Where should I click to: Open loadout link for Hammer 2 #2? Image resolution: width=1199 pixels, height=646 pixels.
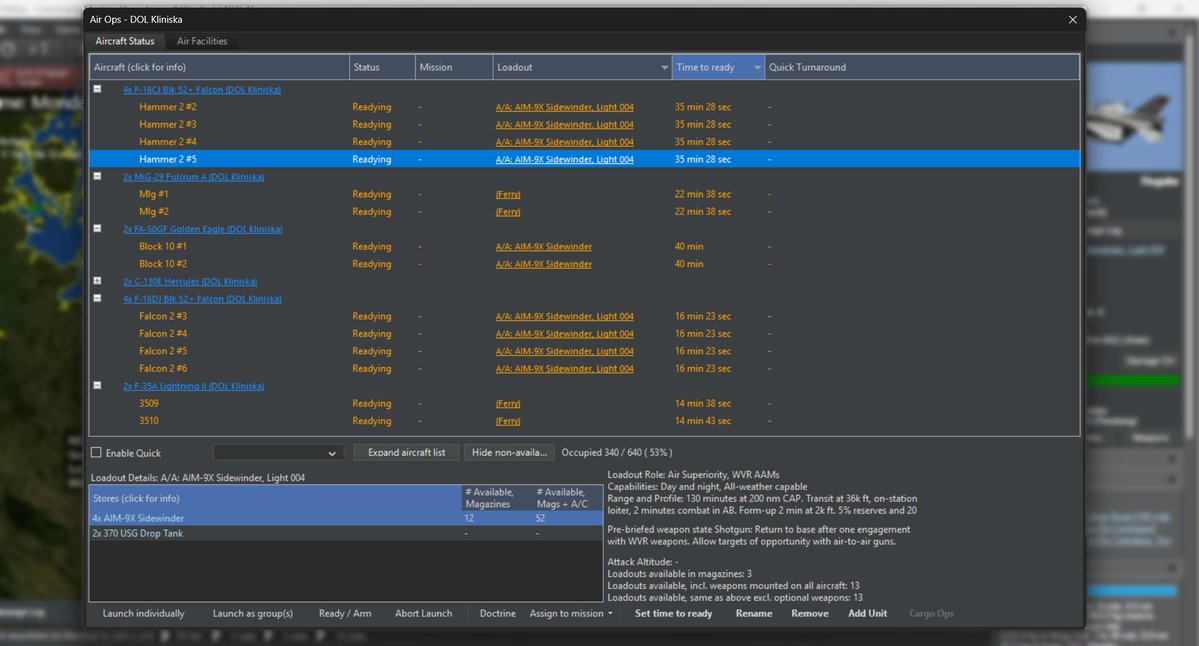tap(564, 107)
